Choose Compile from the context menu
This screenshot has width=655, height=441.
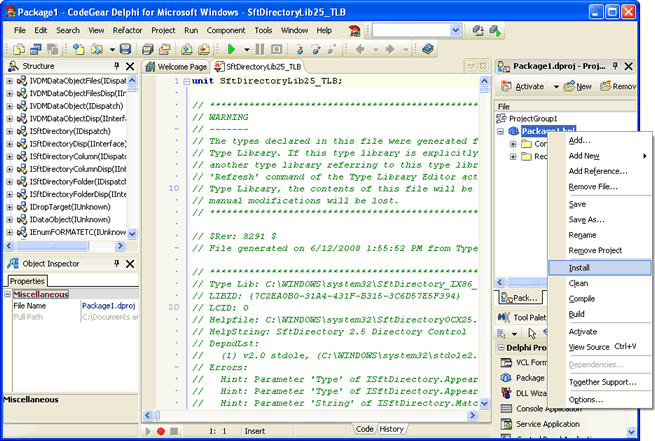click(599, 299)
